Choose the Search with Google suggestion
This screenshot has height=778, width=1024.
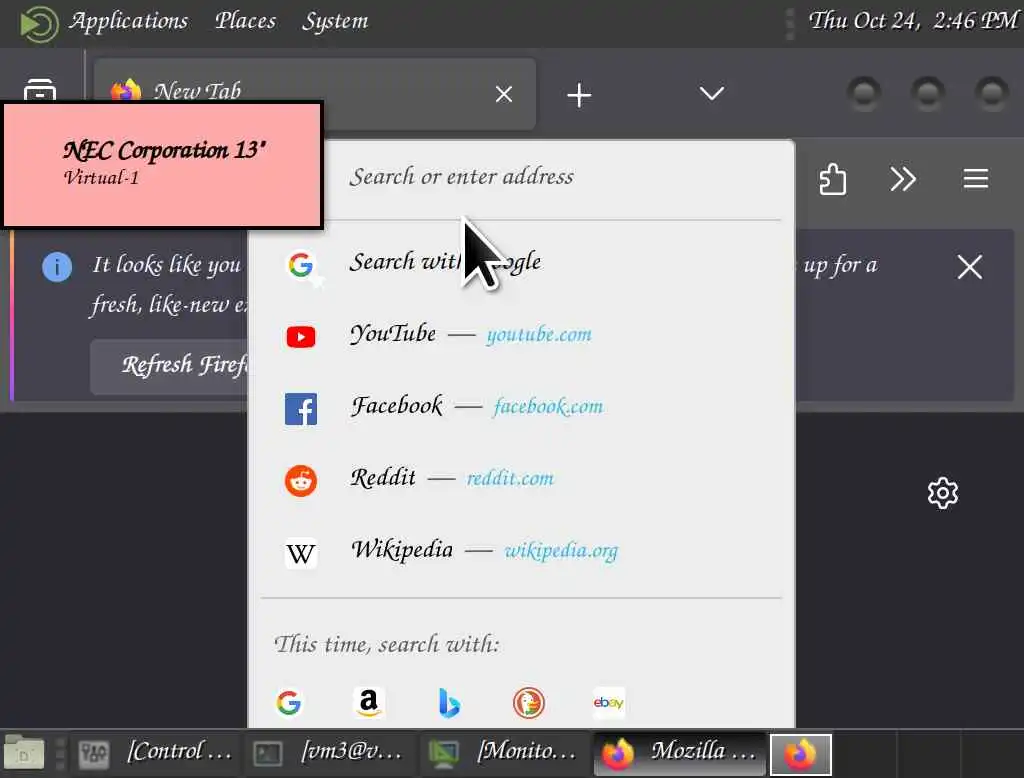(521, 263)
